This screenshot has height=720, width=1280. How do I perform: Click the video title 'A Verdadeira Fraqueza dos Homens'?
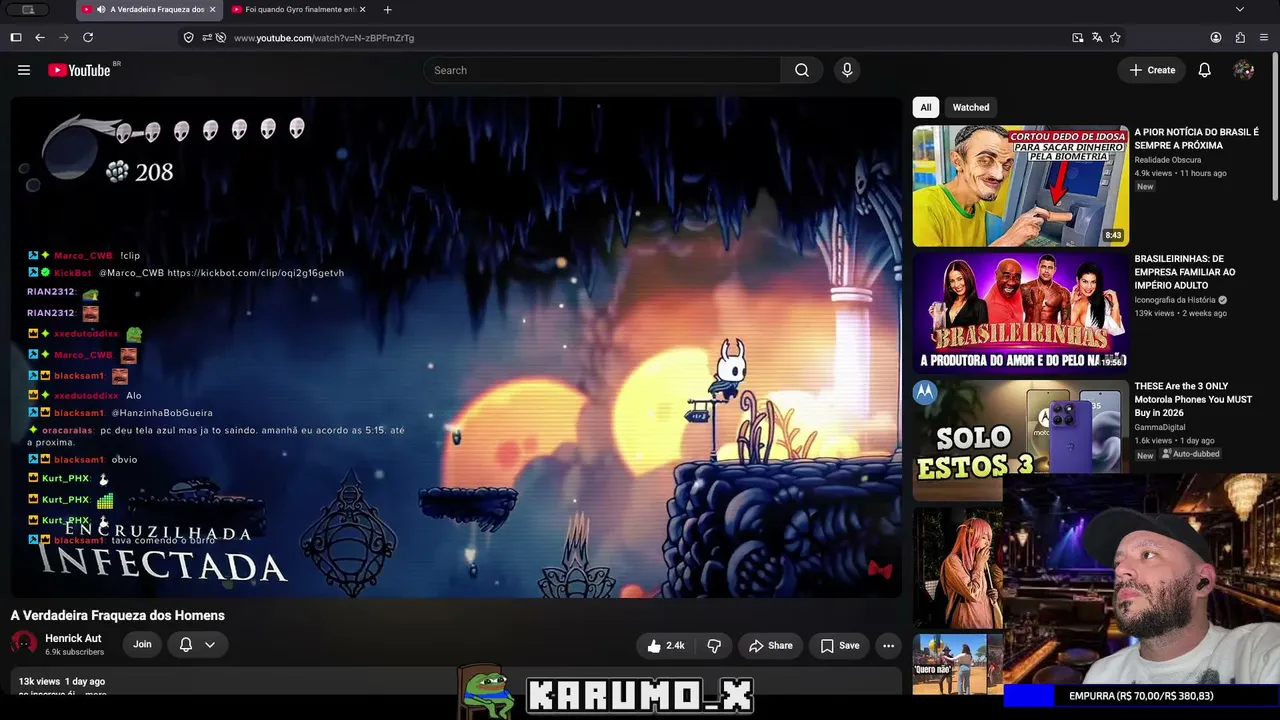click(118, 615)
